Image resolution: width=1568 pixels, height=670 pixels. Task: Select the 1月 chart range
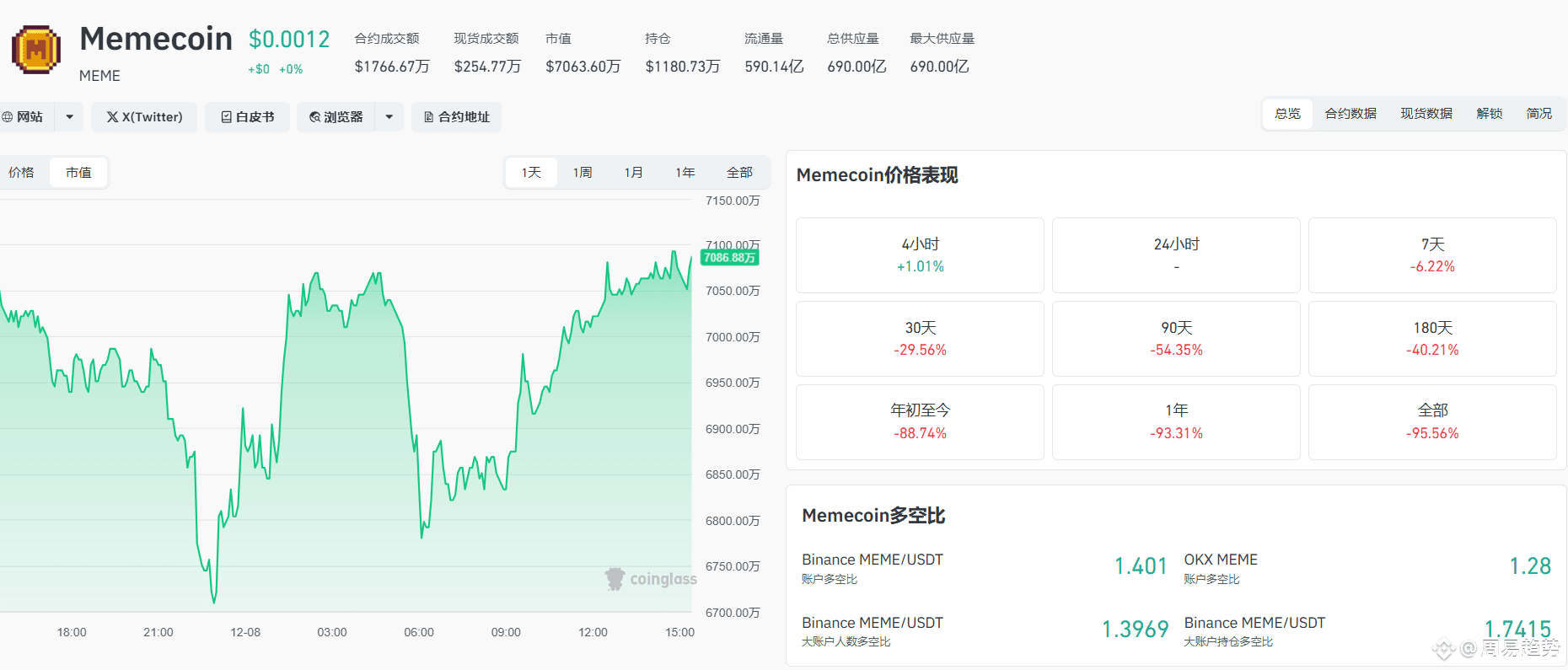pyautogui.click(x=634, y=173)
